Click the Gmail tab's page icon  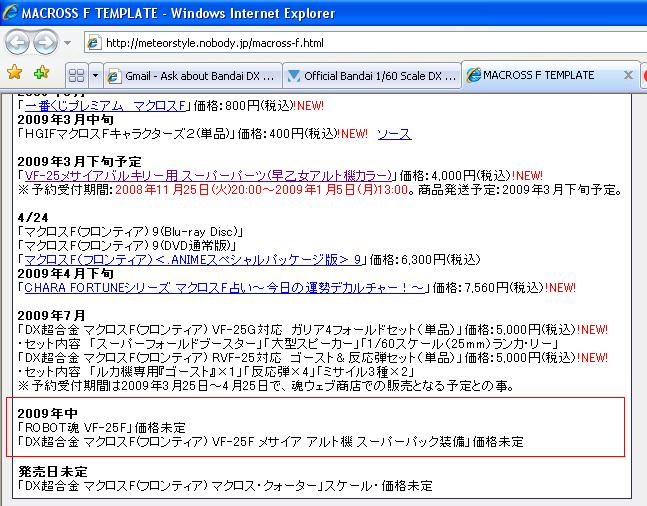tap(113, 76)
